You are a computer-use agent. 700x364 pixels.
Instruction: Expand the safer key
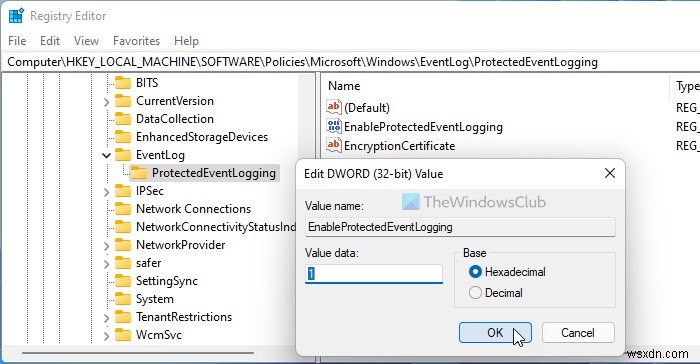coord(106,264)
